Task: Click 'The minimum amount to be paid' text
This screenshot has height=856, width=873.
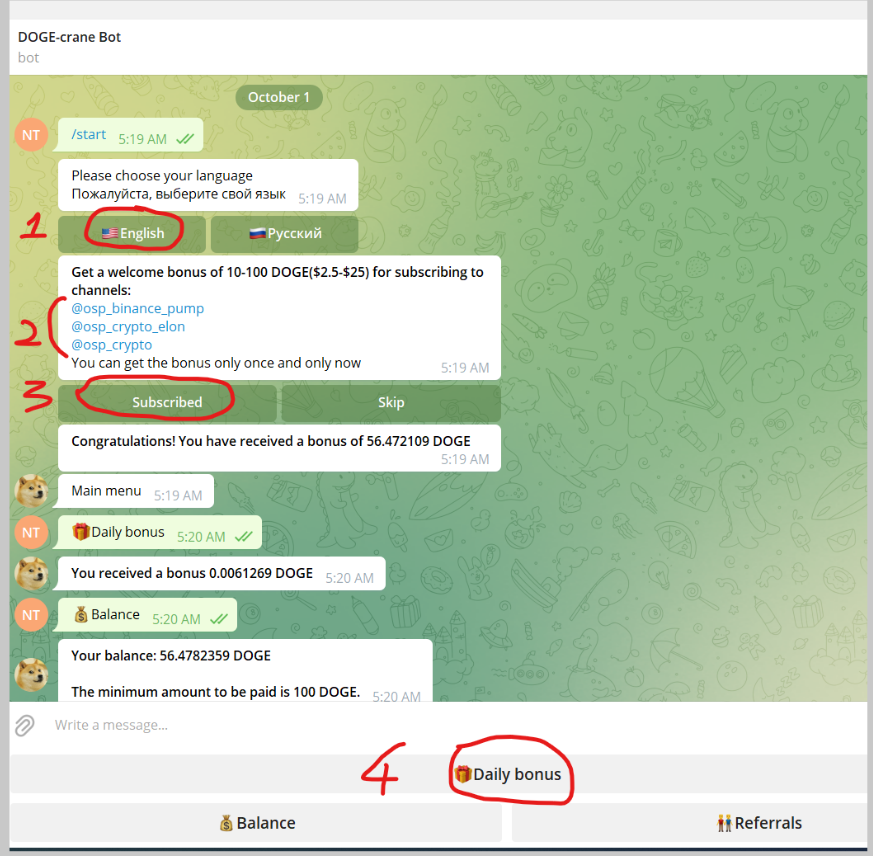Action: [x=215, y=692]
